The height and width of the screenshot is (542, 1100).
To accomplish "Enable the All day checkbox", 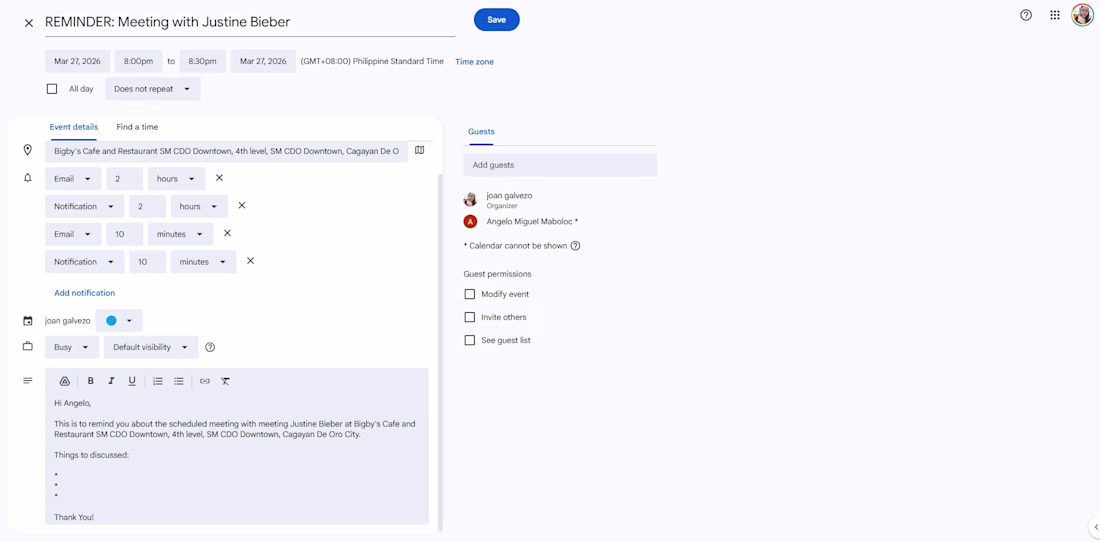I will (52, 89).
